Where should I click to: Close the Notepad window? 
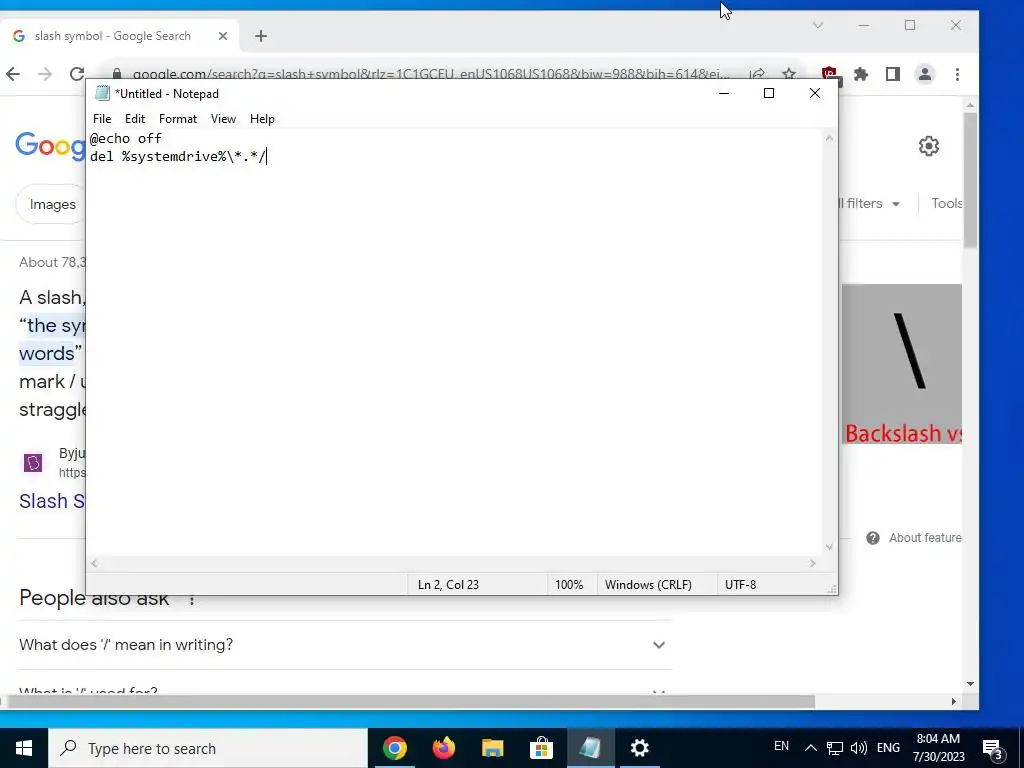pyautogui.click(x=814, y=93)
